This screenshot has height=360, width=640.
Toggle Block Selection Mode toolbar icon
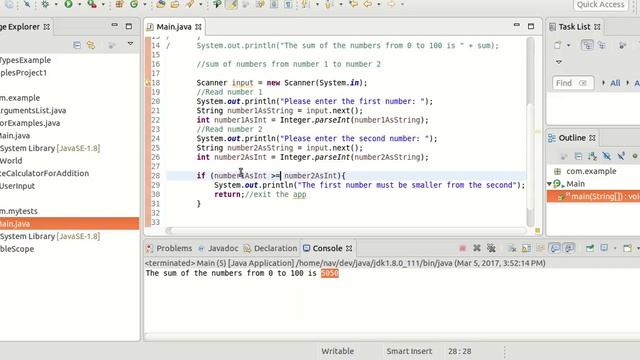coord(274,4)
